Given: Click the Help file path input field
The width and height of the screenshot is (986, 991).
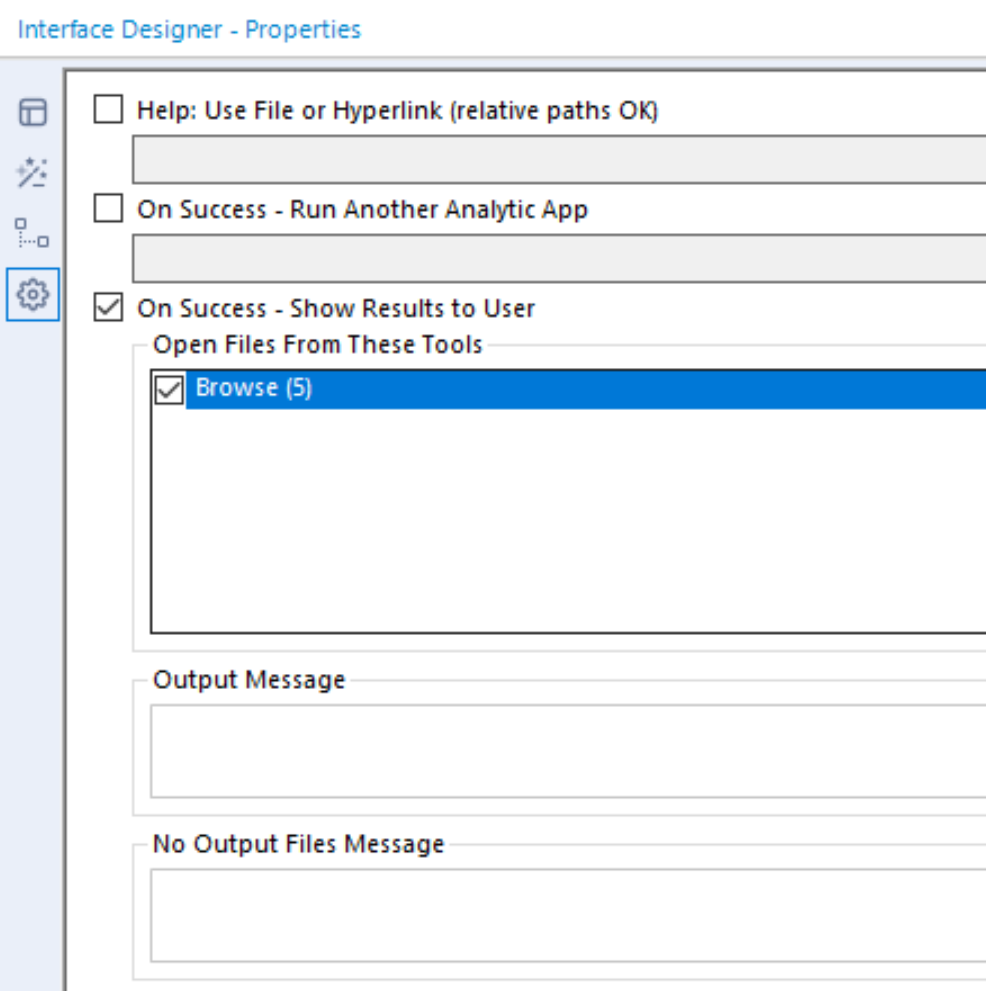Looking at the screenshot, I should click(560, 160).
